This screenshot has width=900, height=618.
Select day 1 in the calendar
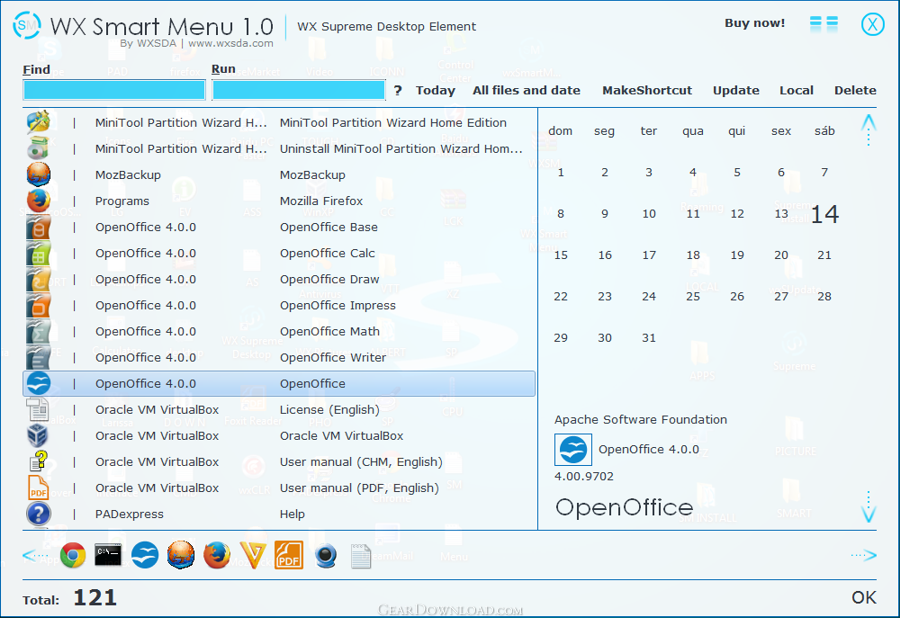[x=561, y=172]
